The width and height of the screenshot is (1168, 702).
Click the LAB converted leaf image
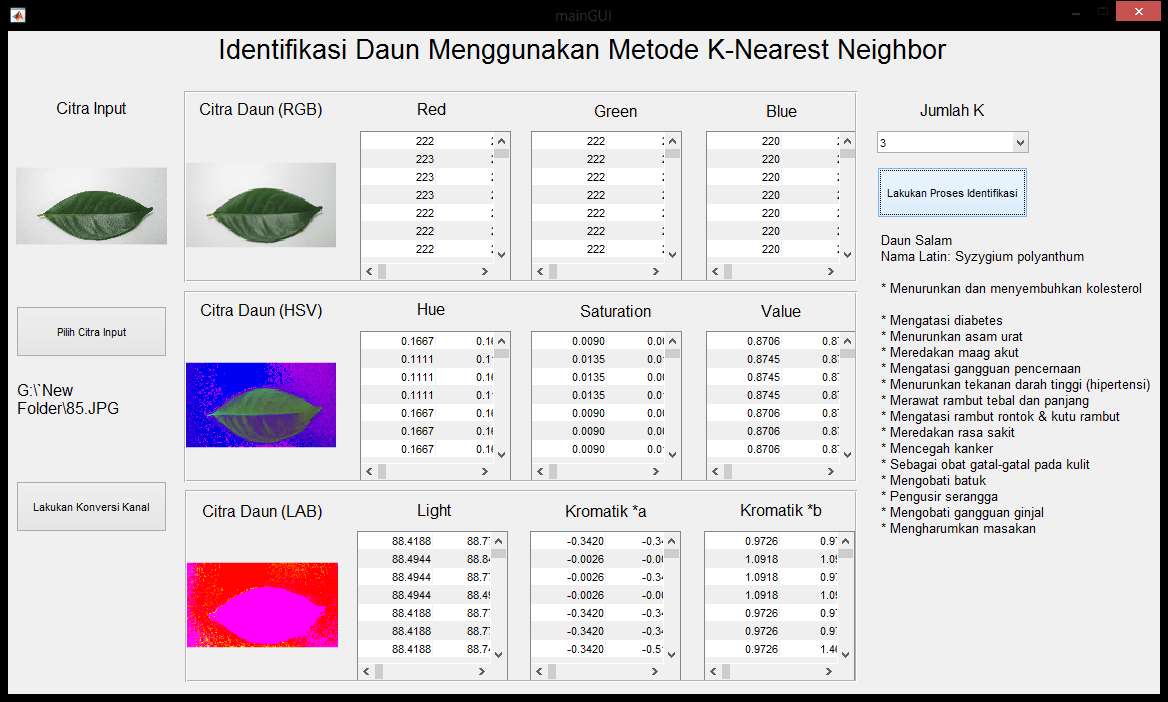(x=262, y=605)
